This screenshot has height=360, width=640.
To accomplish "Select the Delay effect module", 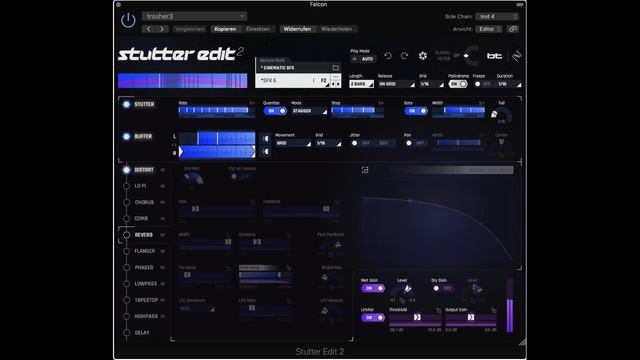I will 142,333.
